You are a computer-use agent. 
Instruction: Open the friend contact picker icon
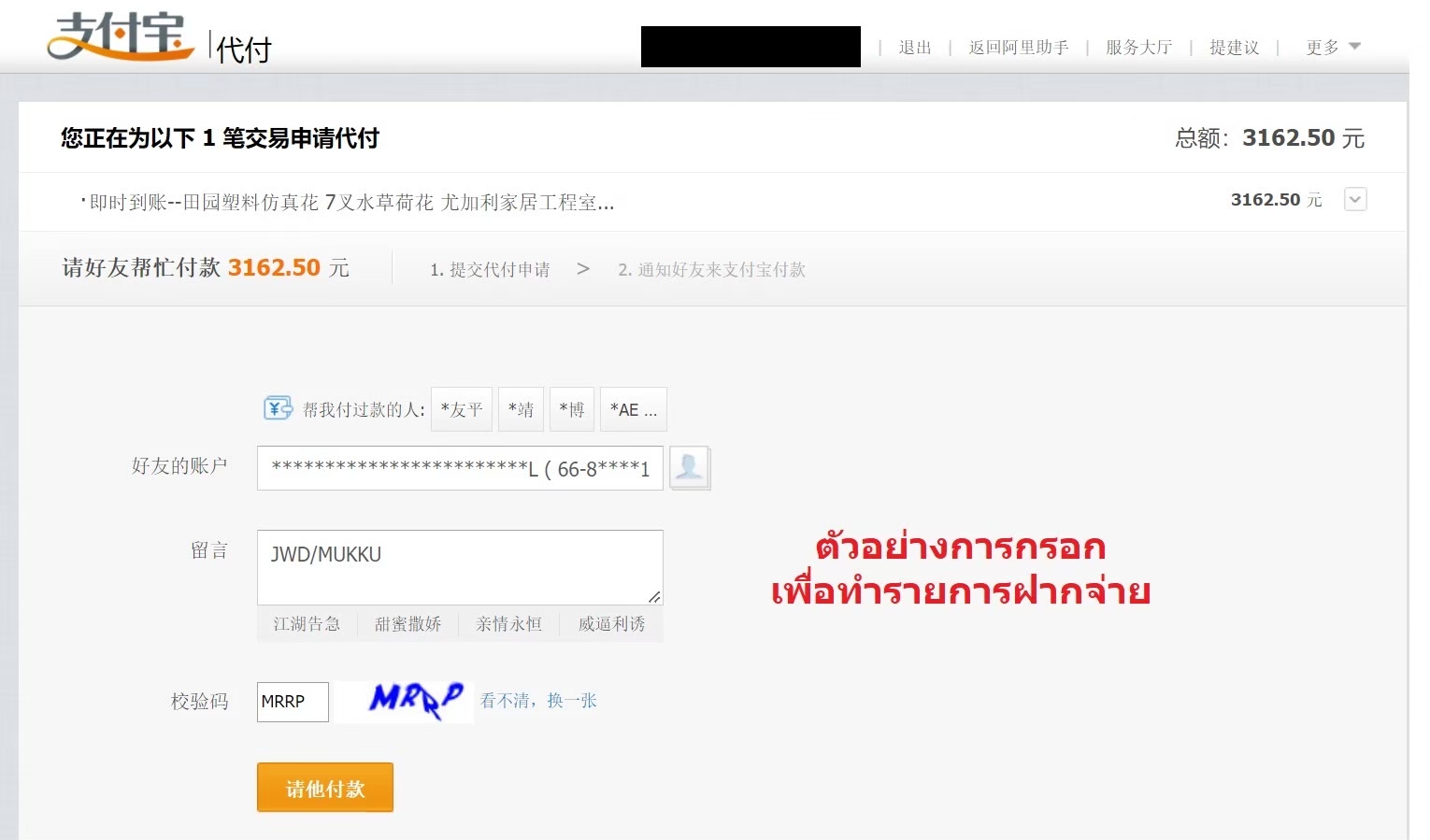click(690, 467)
